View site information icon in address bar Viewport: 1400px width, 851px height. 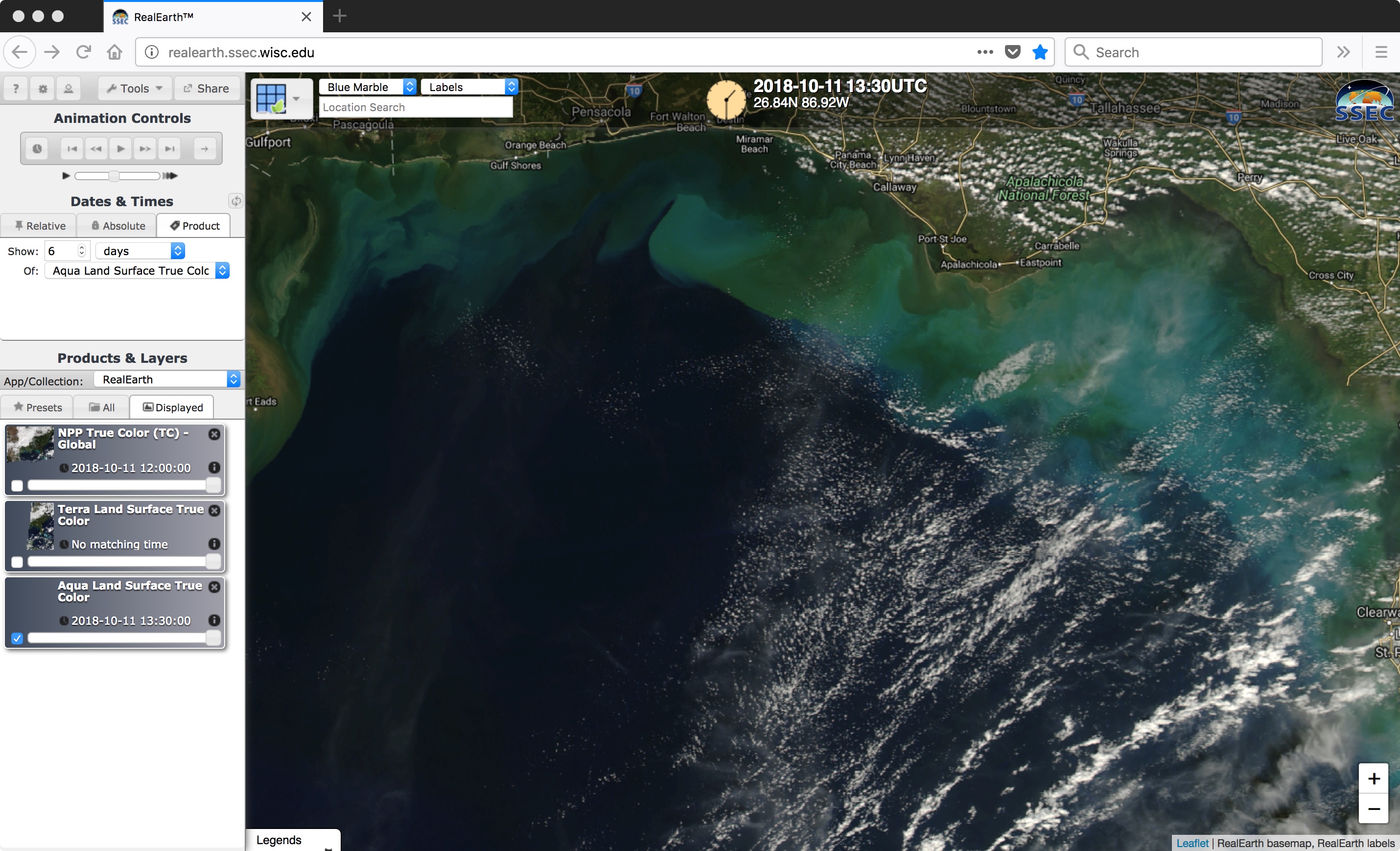coord(152,52)
